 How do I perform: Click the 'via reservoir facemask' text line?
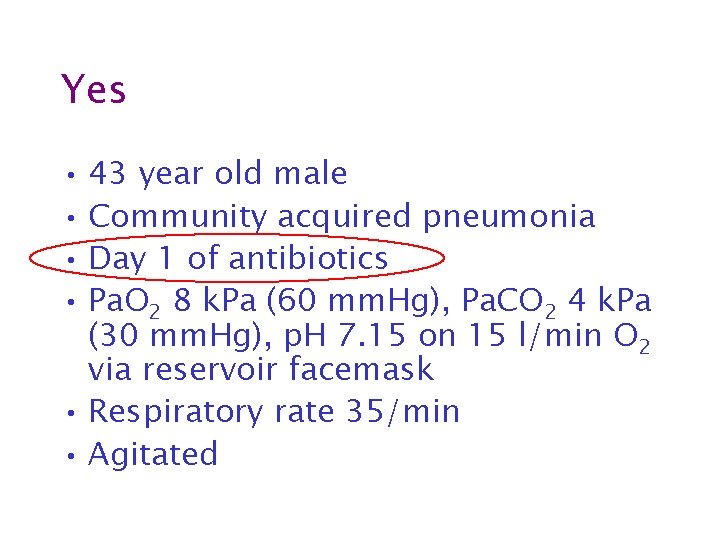click(x=260, y=370)
